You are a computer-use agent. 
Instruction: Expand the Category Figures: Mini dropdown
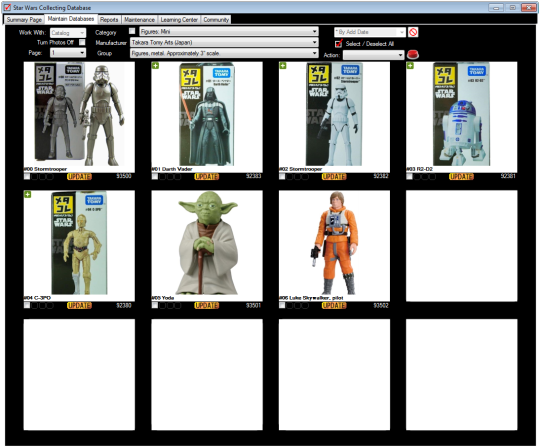pos(229,32)
